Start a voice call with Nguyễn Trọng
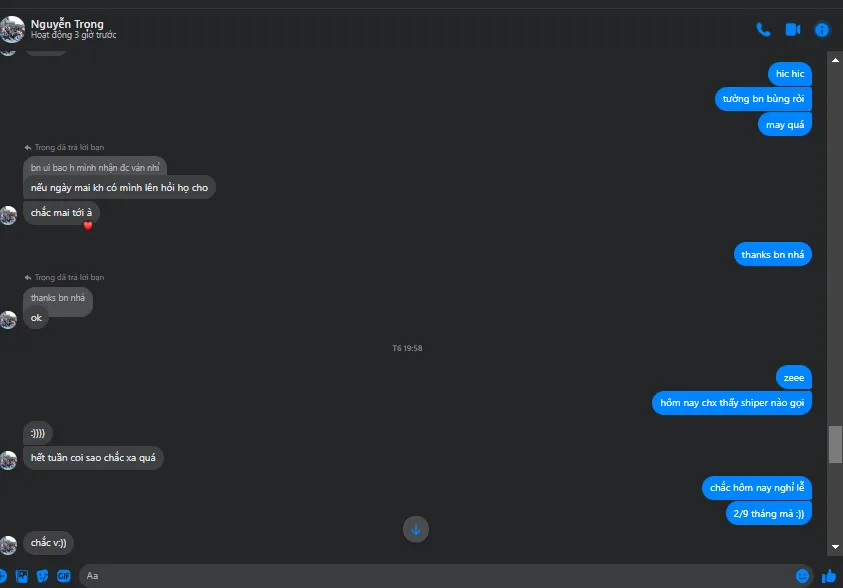This screenshot has width=843, height=588. click(763, 30)
